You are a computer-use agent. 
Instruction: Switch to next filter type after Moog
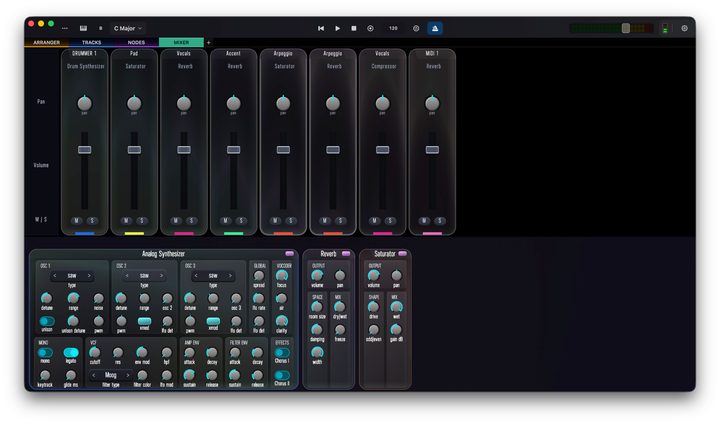click(128, 375)
